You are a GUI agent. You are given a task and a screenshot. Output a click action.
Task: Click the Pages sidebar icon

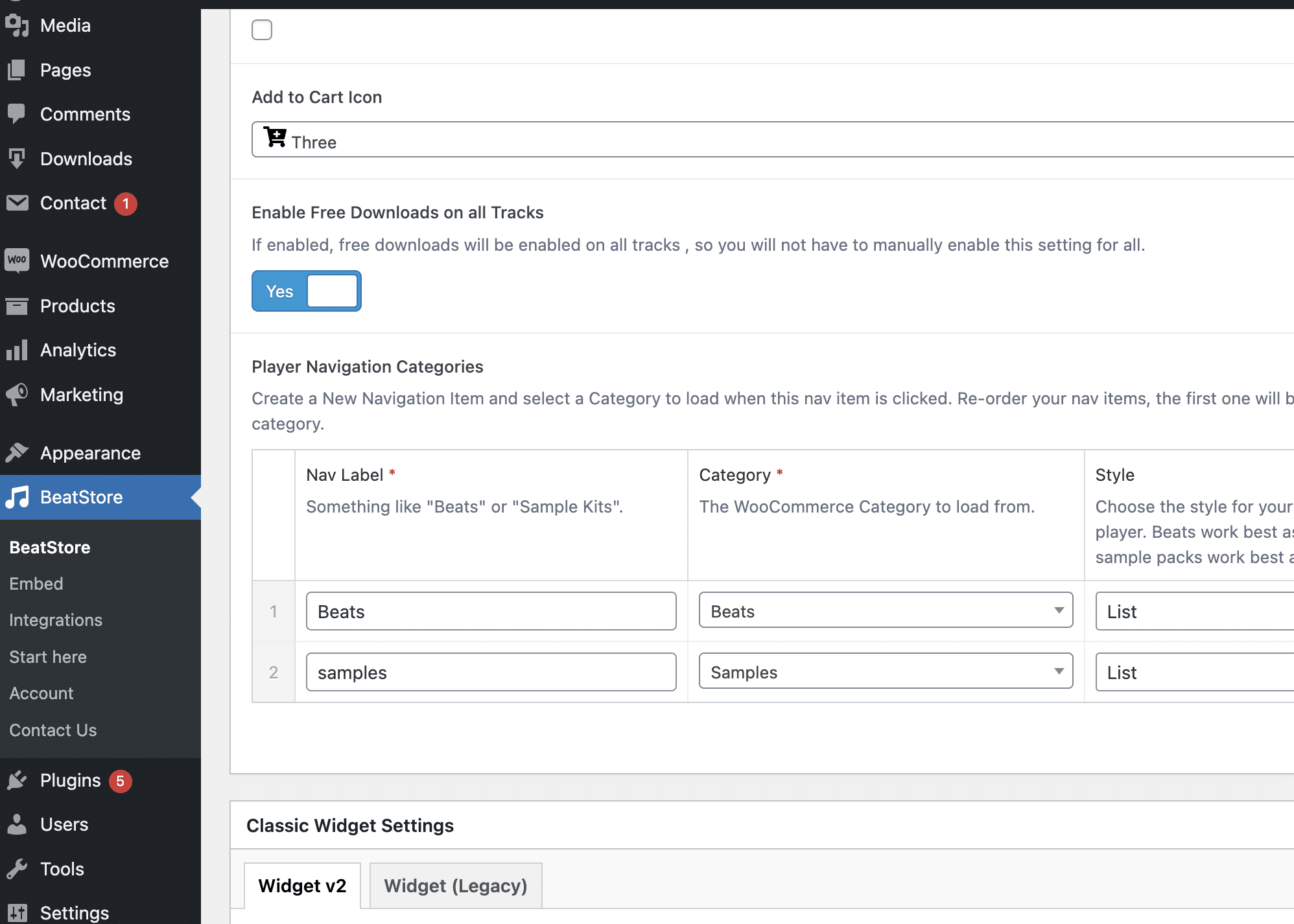tap(17, 70)
